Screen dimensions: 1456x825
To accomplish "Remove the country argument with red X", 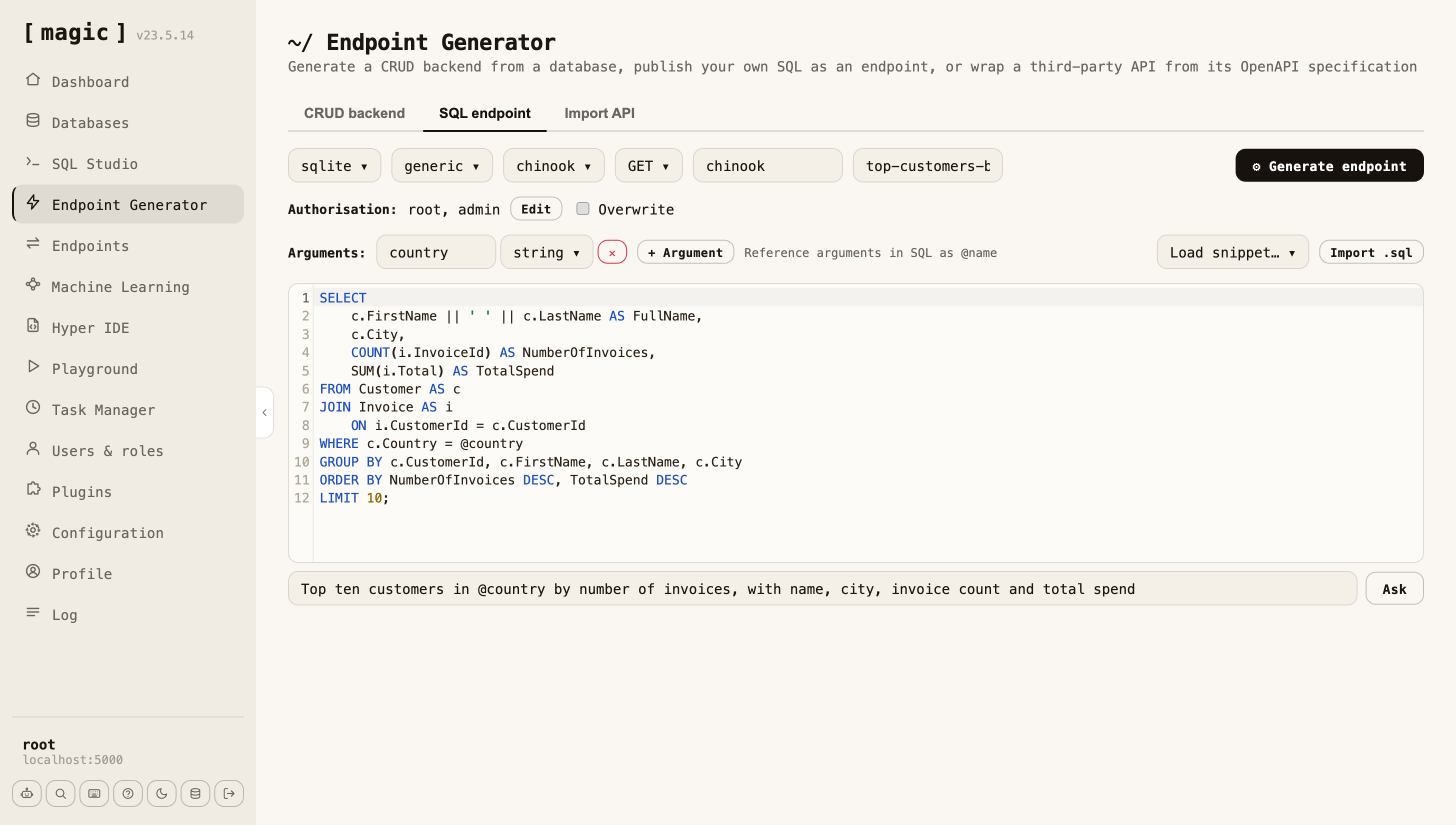I will pos(612,252).
